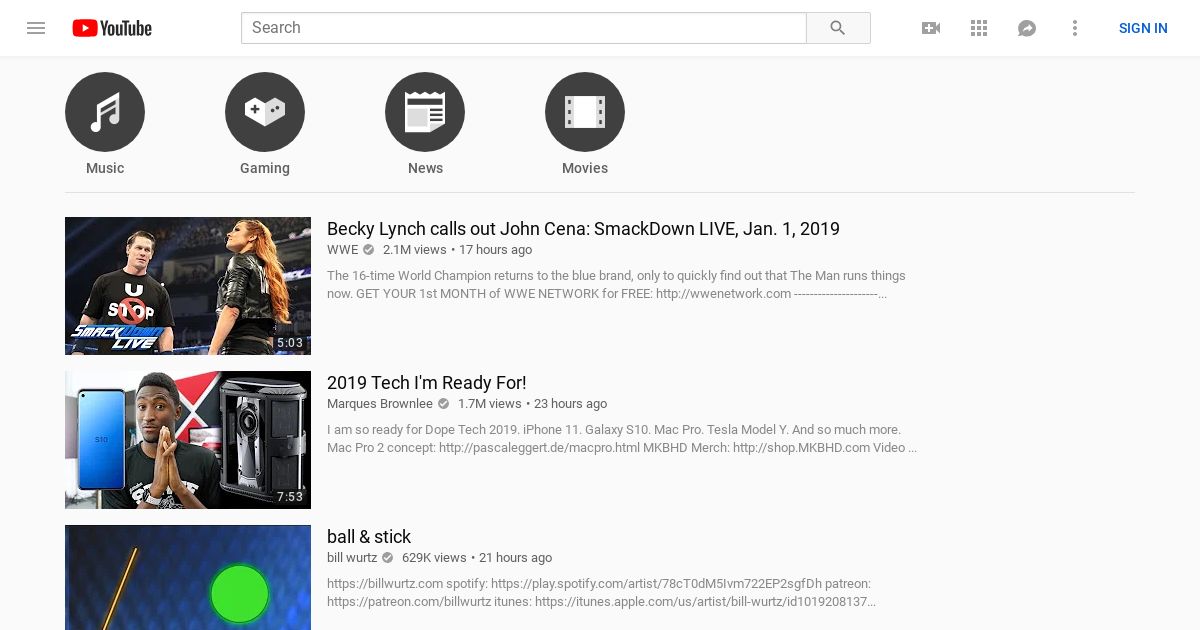Open the messages share icon
1200x630 pixels.
1027,28
